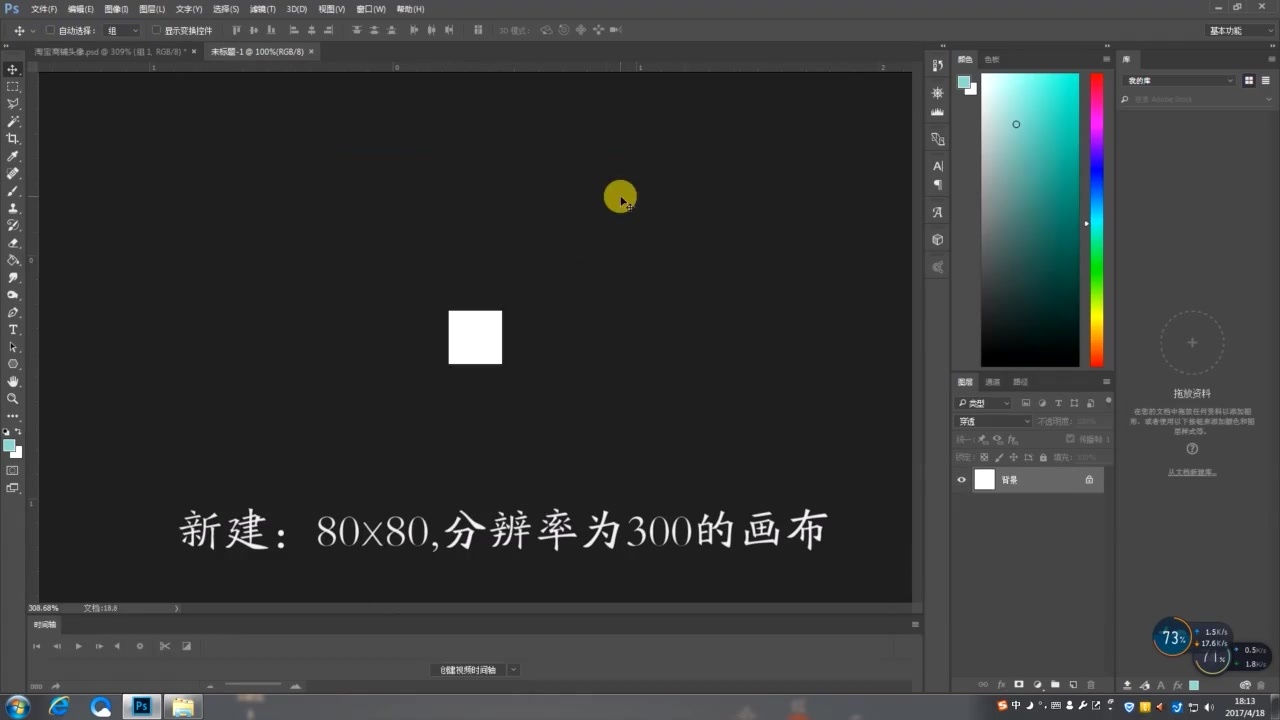Image resolution: width=1280 pixels, height=720 pixels.
Task: Add layer style fx in Layers panel
Action: pos(1001,685)
